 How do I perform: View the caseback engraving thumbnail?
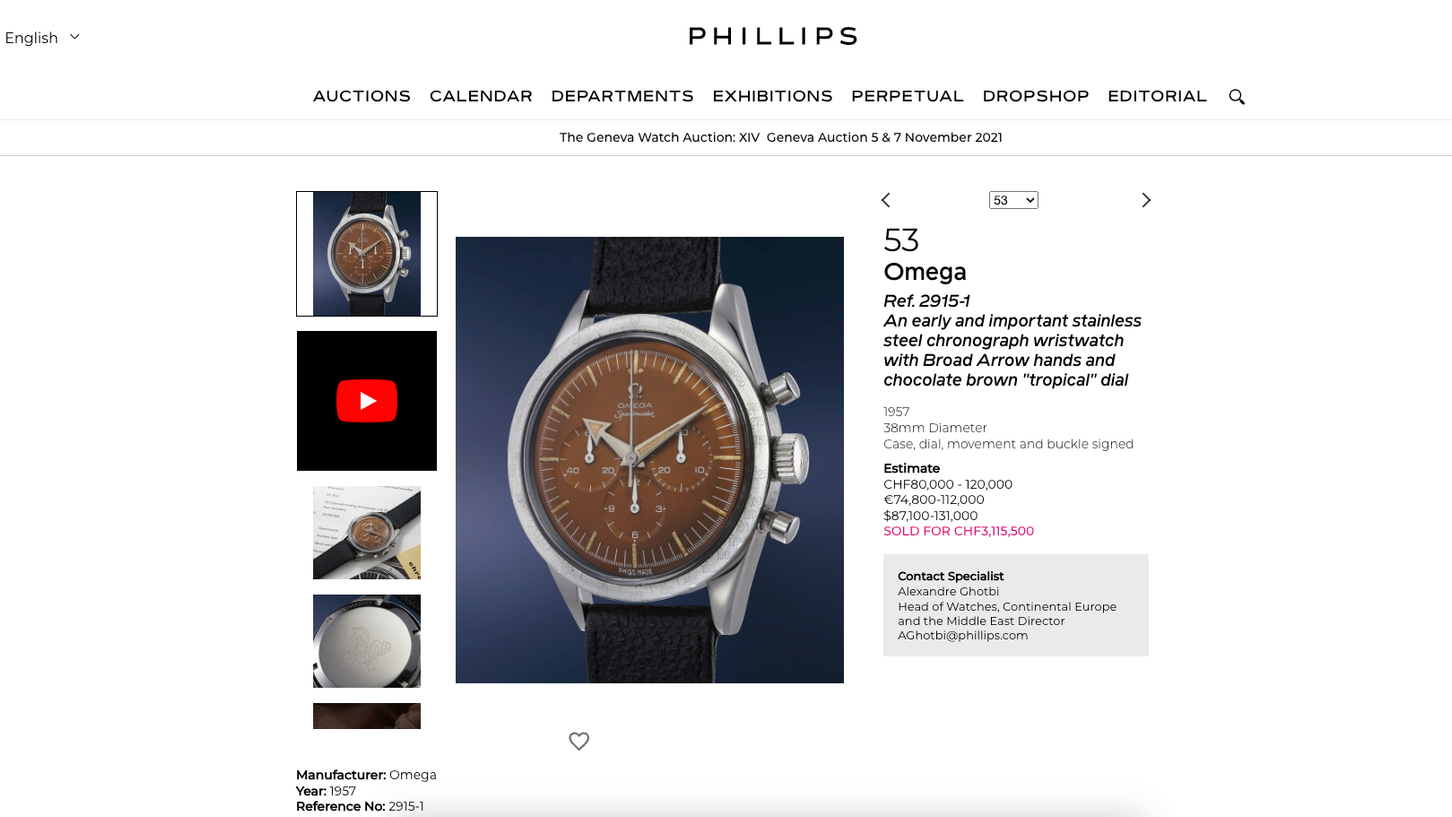[x=367, y=641]
